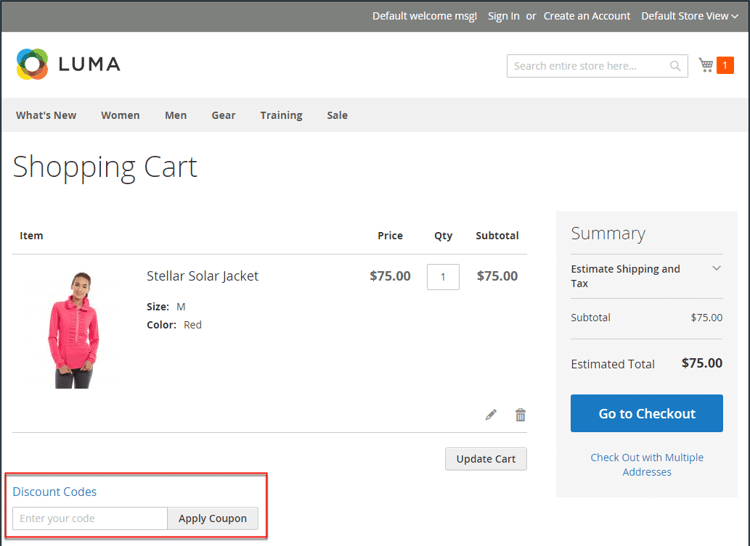Click Check Out with Multiple Addresses link

647,464
